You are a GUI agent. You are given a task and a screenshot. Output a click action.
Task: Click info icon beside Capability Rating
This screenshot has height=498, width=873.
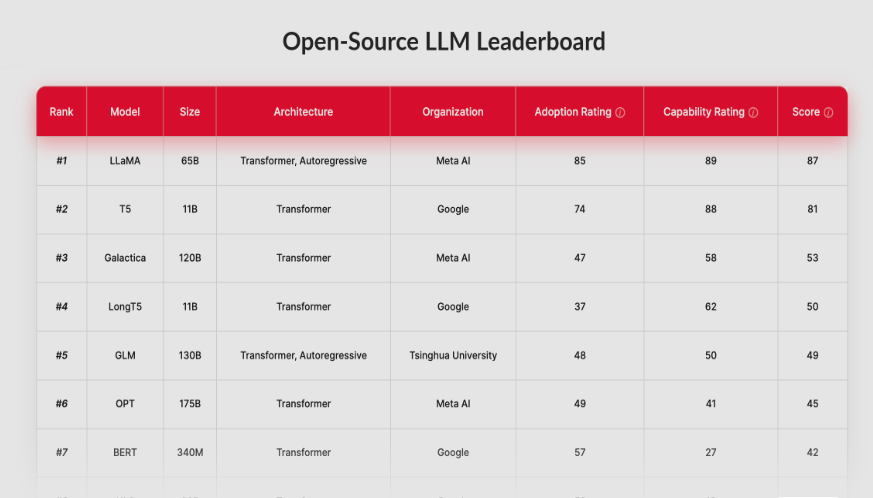pyautogui.click(x=753, y=113)
